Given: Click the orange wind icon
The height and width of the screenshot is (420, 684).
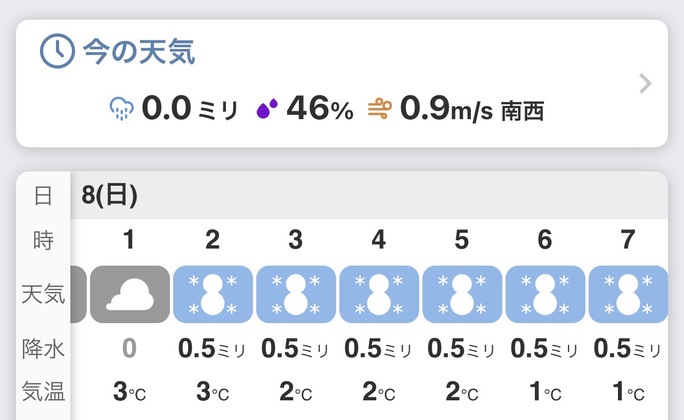Looking at the screenshot, I should pyautogui.click(x=379, y=109).
